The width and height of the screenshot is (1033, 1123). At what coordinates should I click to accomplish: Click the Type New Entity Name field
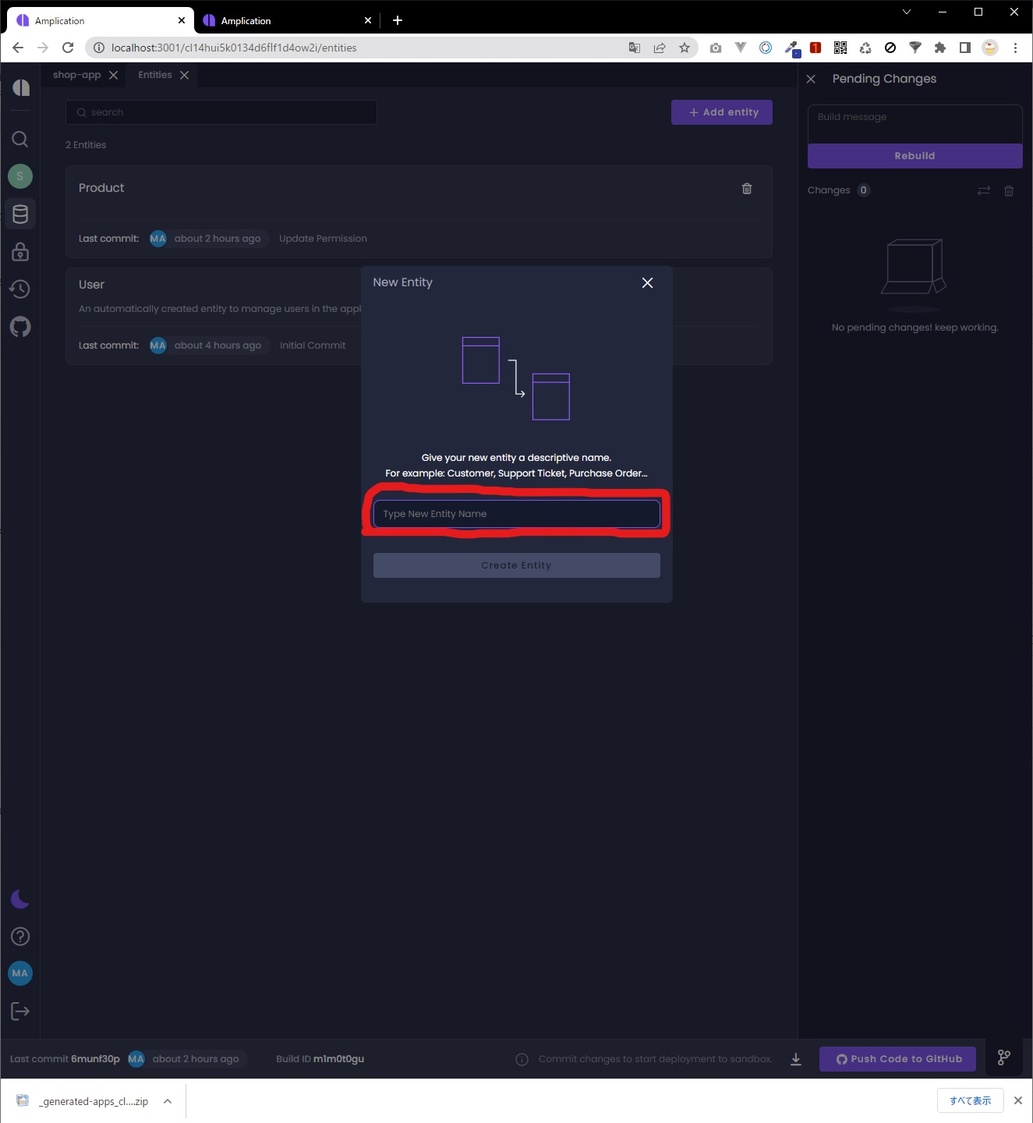pyautogui.click(x=516, y=514)
